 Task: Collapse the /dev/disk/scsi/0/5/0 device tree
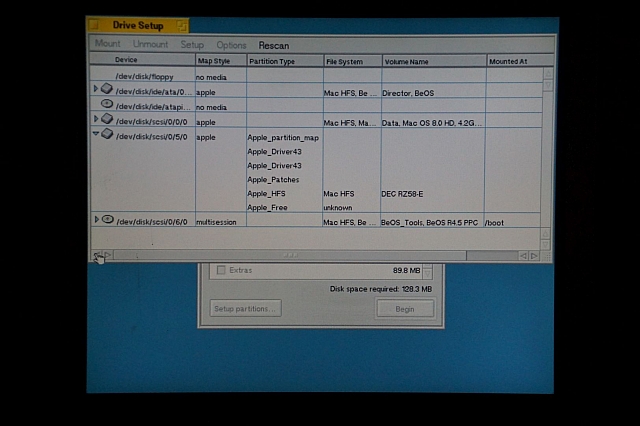[x=96, y=133]
